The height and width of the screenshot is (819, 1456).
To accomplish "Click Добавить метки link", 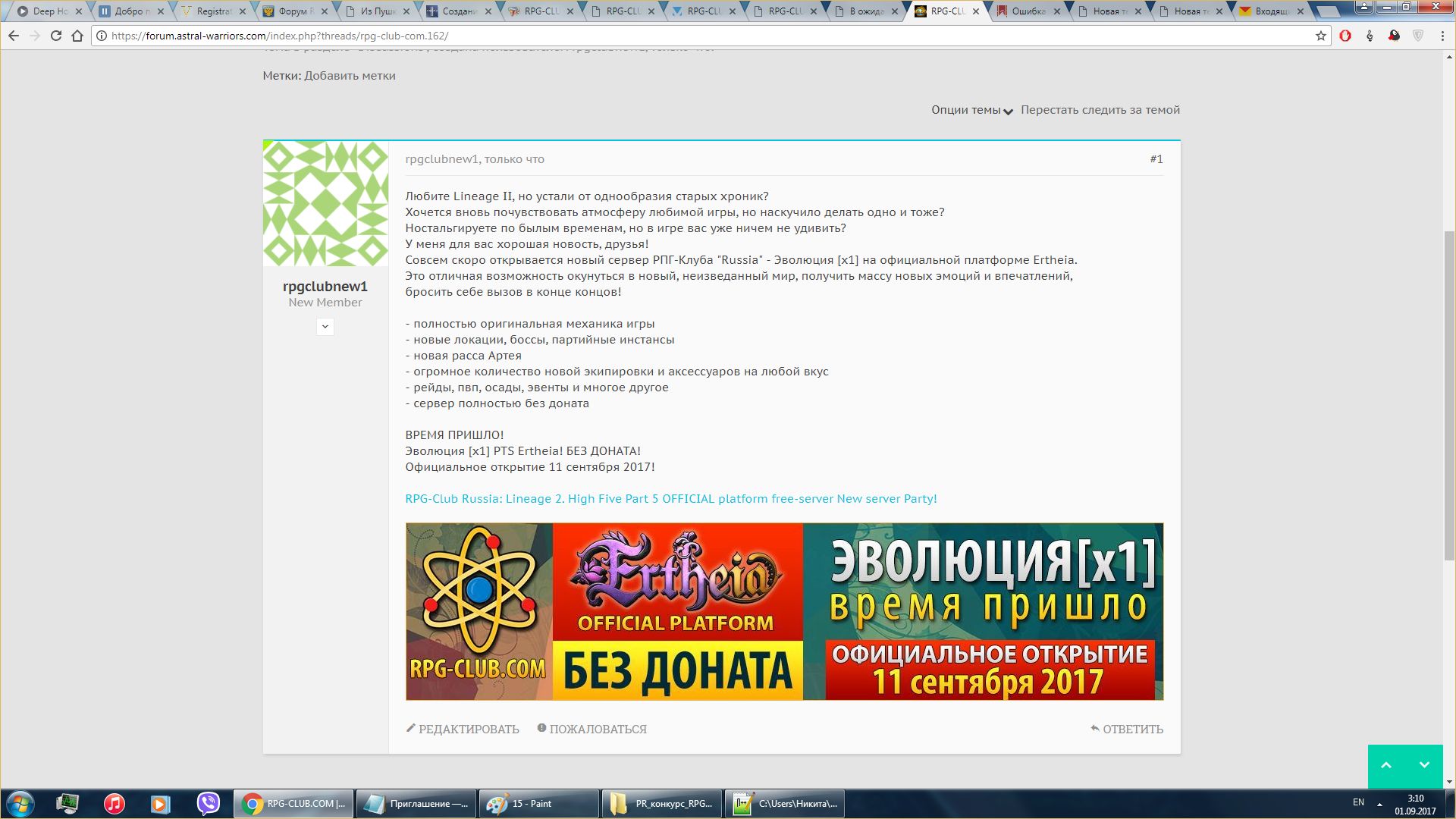I will [x=350, y=76].
